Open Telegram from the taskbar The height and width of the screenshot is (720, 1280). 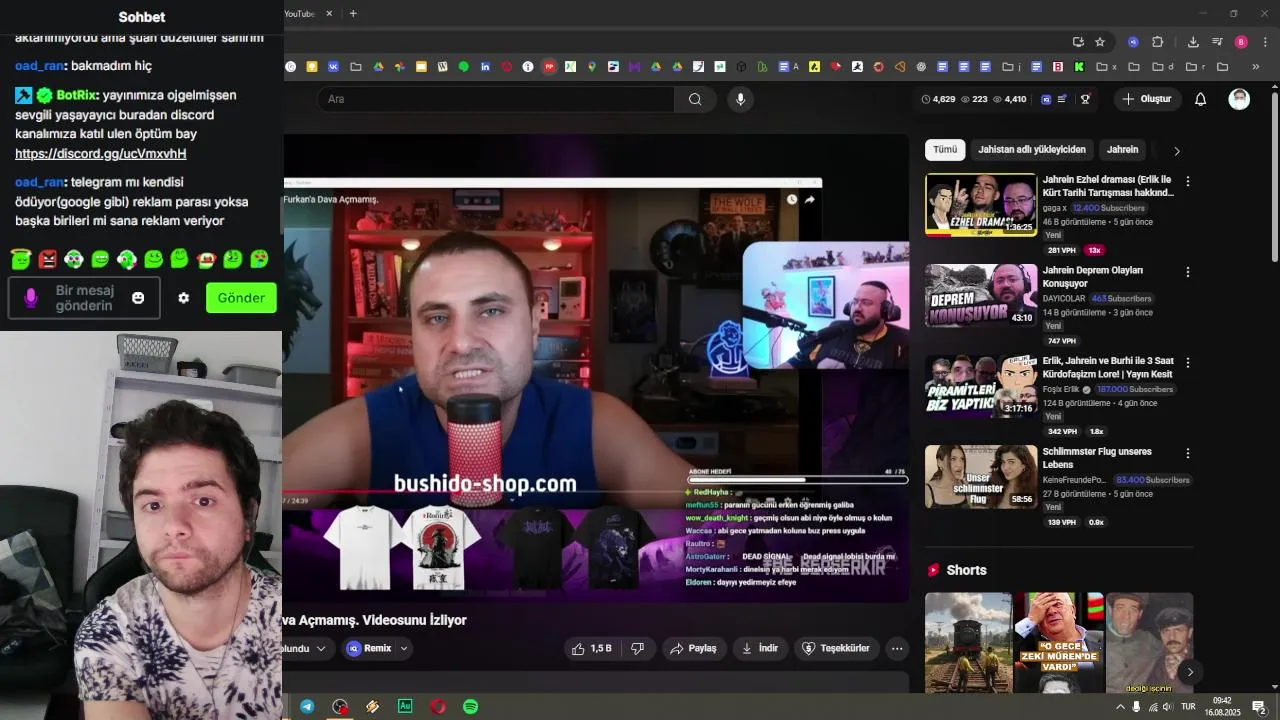pos(307,706)
